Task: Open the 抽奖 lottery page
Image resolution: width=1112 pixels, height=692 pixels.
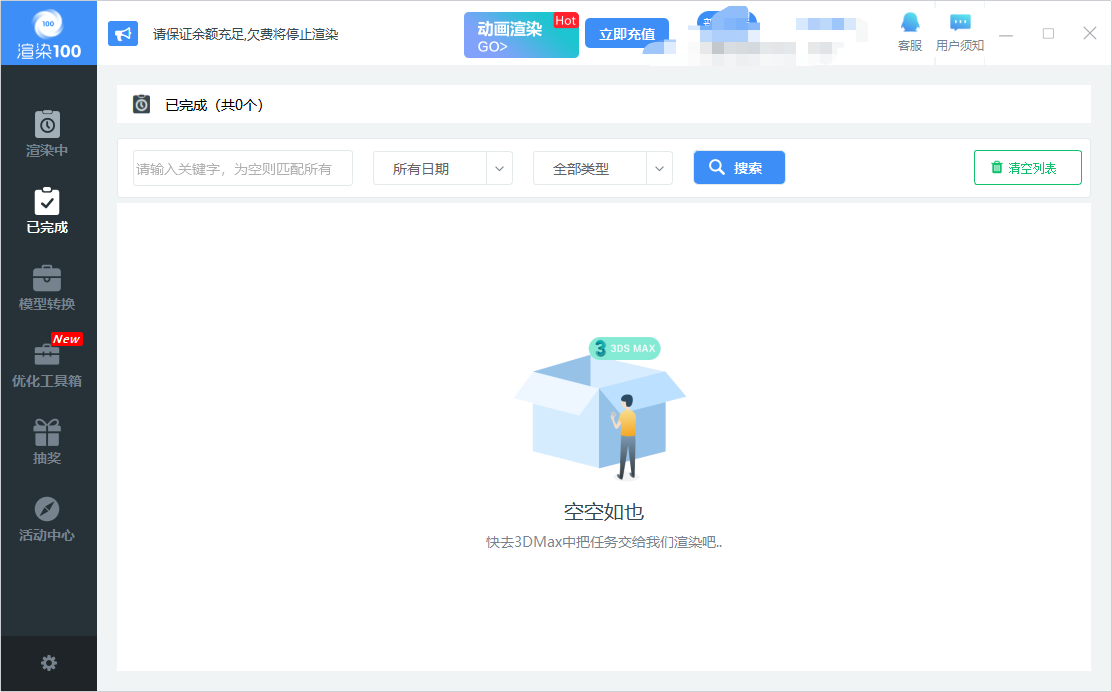Action: pos(48,440)
